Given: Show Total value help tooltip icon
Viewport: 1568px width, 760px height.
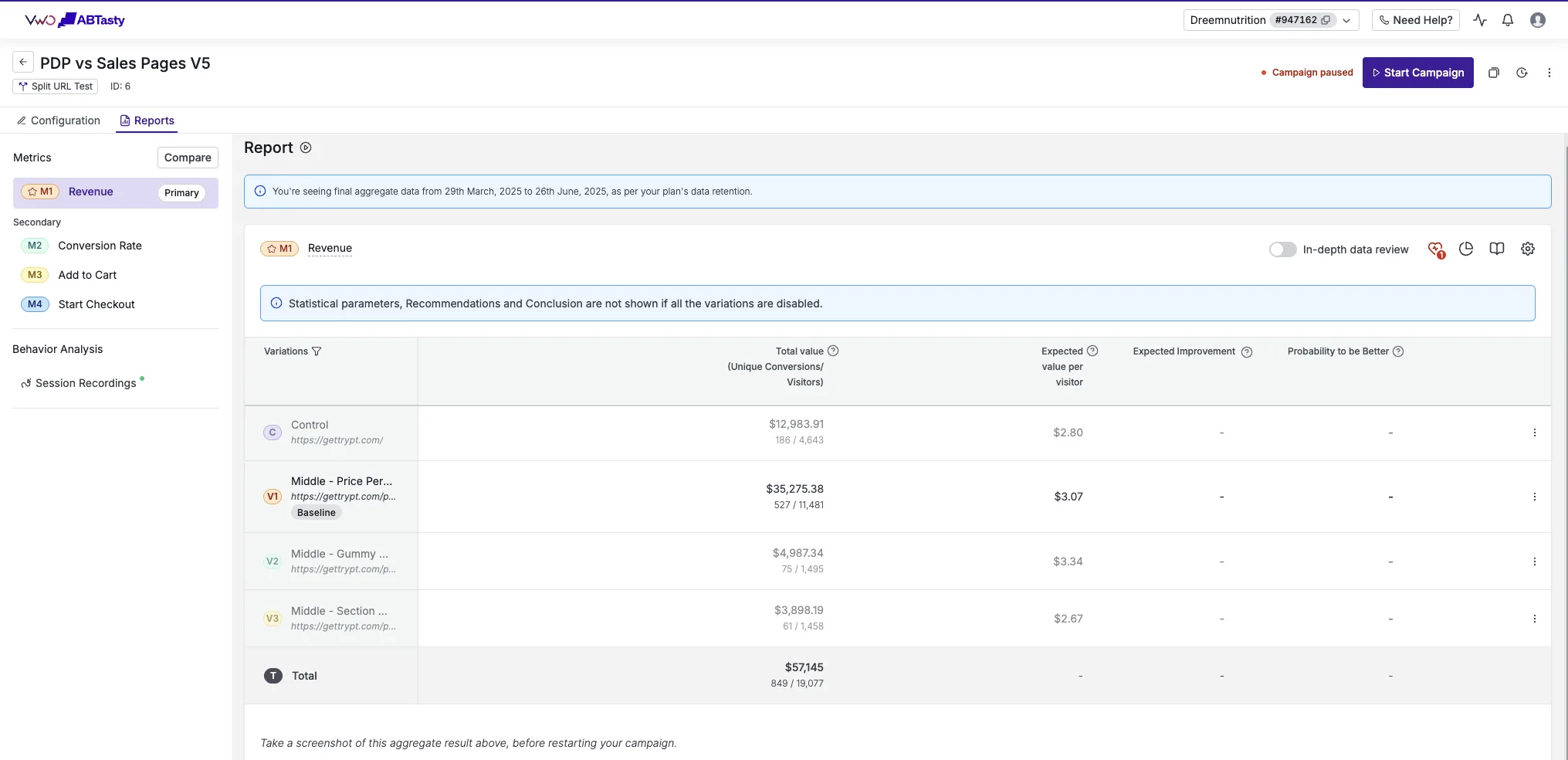Looking at the screenshot, I should click(x=833, y=351).
